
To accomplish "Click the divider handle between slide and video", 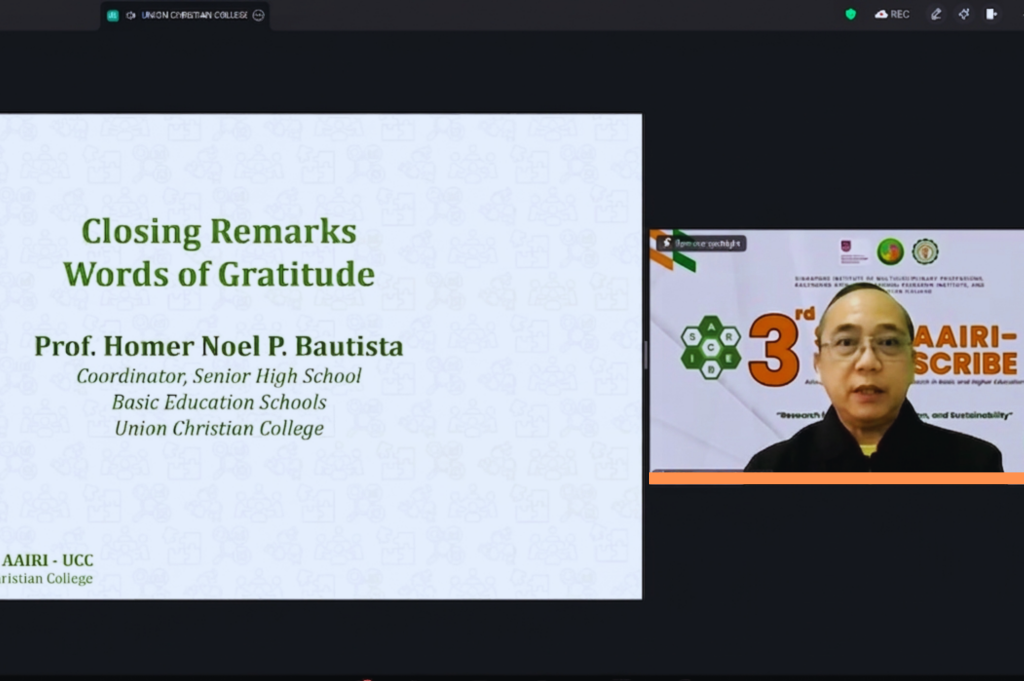I will coord(645,355).
